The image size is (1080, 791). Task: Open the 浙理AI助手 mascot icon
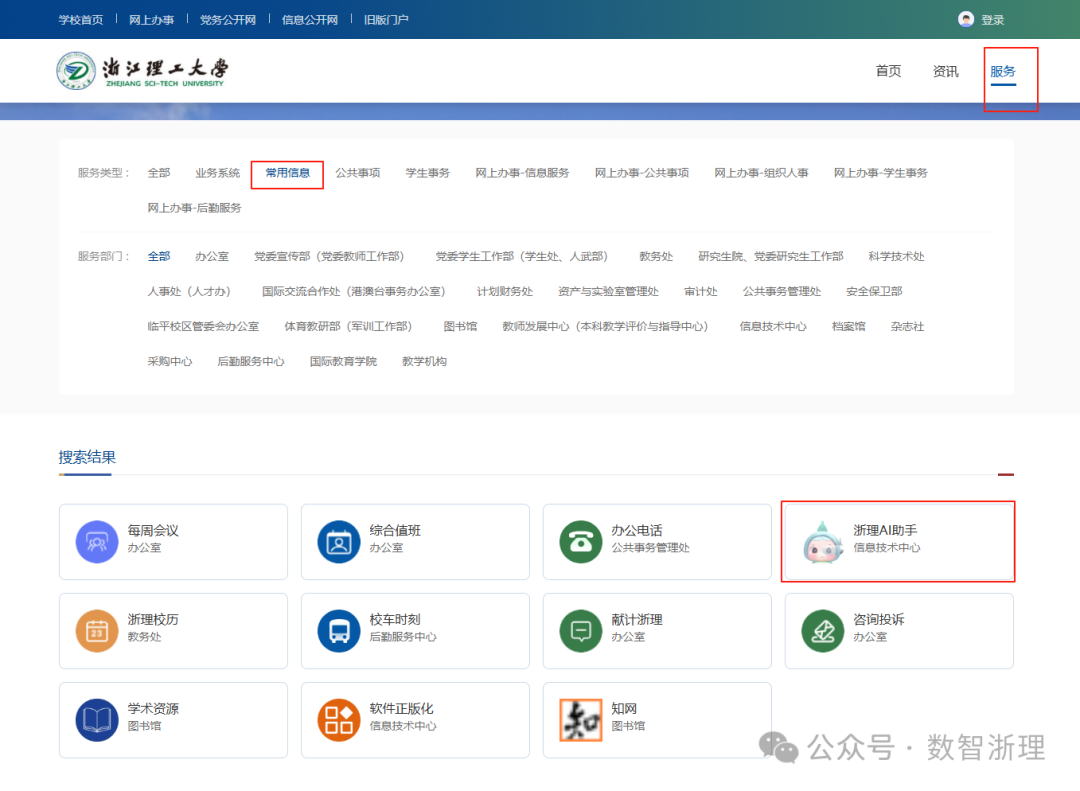pyautogui.click(x=823, y=542)
